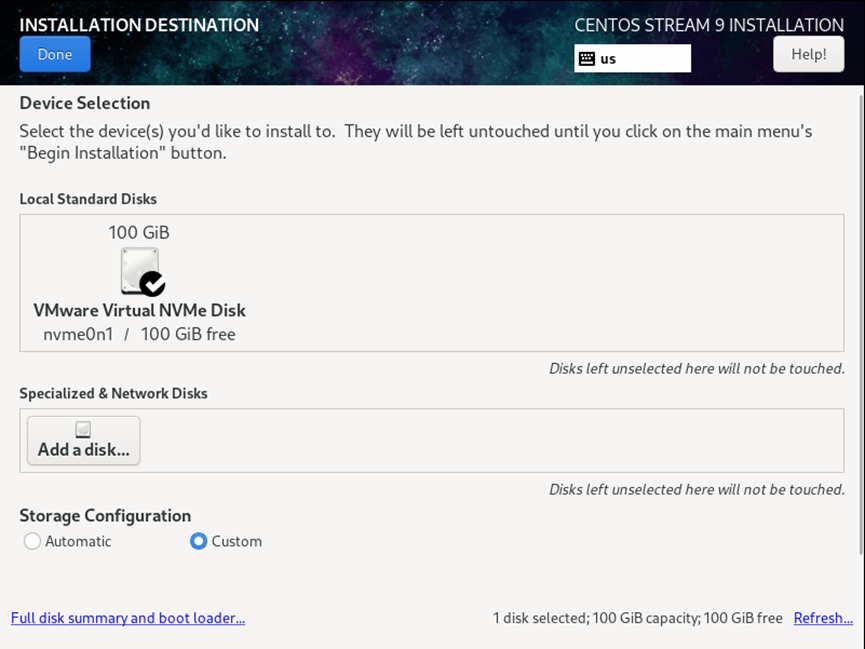Click the 'us' keyboard layout field

(x=640, y=59)
